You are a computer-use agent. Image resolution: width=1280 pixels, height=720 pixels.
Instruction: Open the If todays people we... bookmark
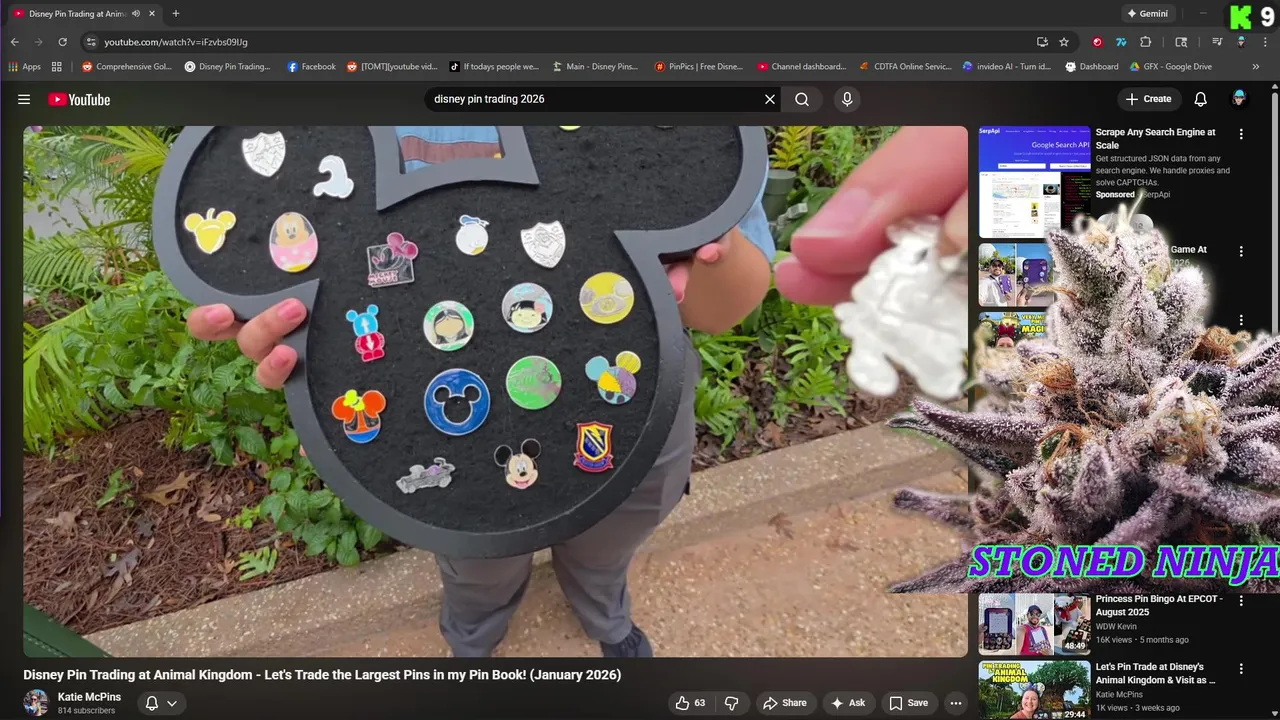tap(494, 67)
